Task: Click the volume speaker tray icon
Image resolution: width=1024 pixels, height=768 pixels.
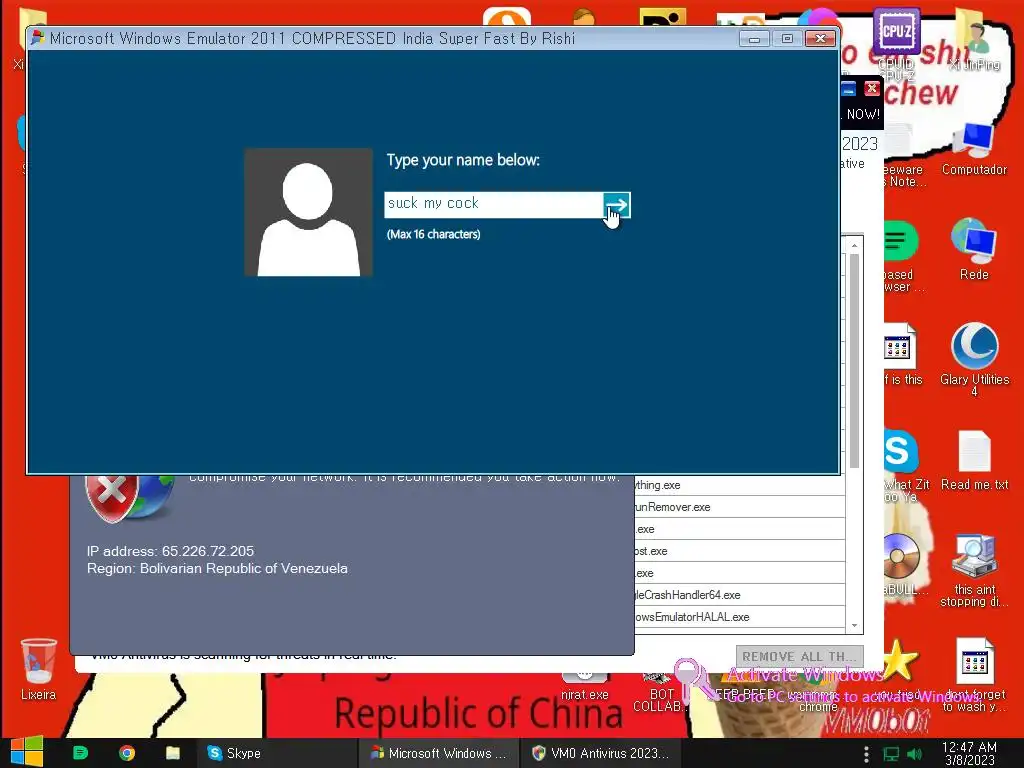Action: point(914,754)
